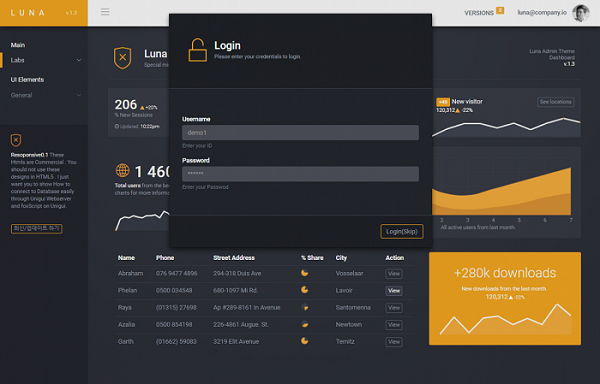600x384 pixels.
Task: Click the Login(Skip) button
Action: click(x=402, y=231)
